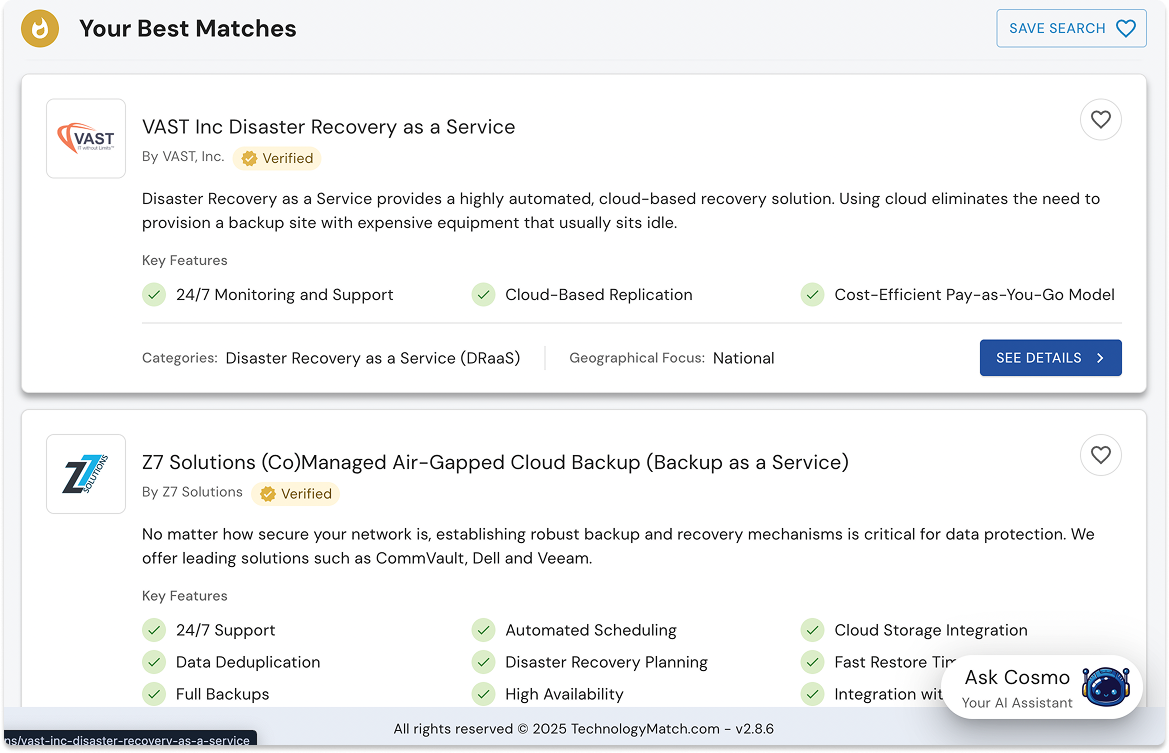Click the checkmark icon for Automated Scheduling
The height and width of the screenshot is (753, 1169).
point(483,630)
